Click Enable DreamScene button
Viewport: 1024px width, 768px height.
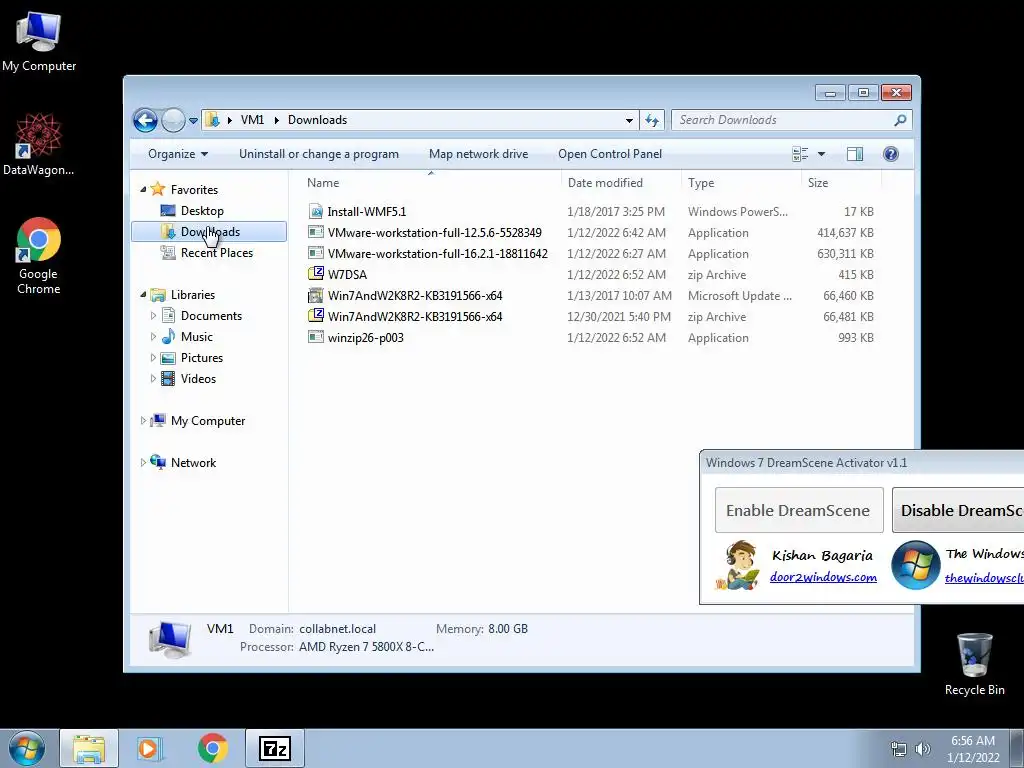coord(799,510)
